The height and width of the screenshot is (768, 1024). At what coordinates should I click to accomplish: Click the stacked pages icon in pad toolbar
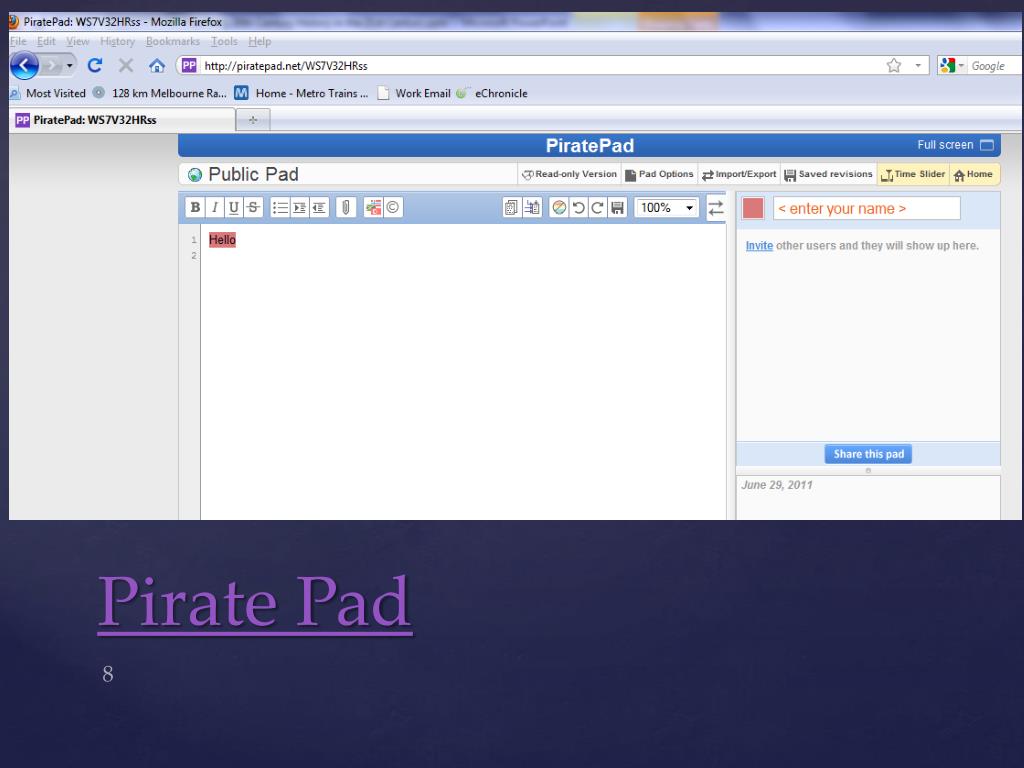[511, 208]
